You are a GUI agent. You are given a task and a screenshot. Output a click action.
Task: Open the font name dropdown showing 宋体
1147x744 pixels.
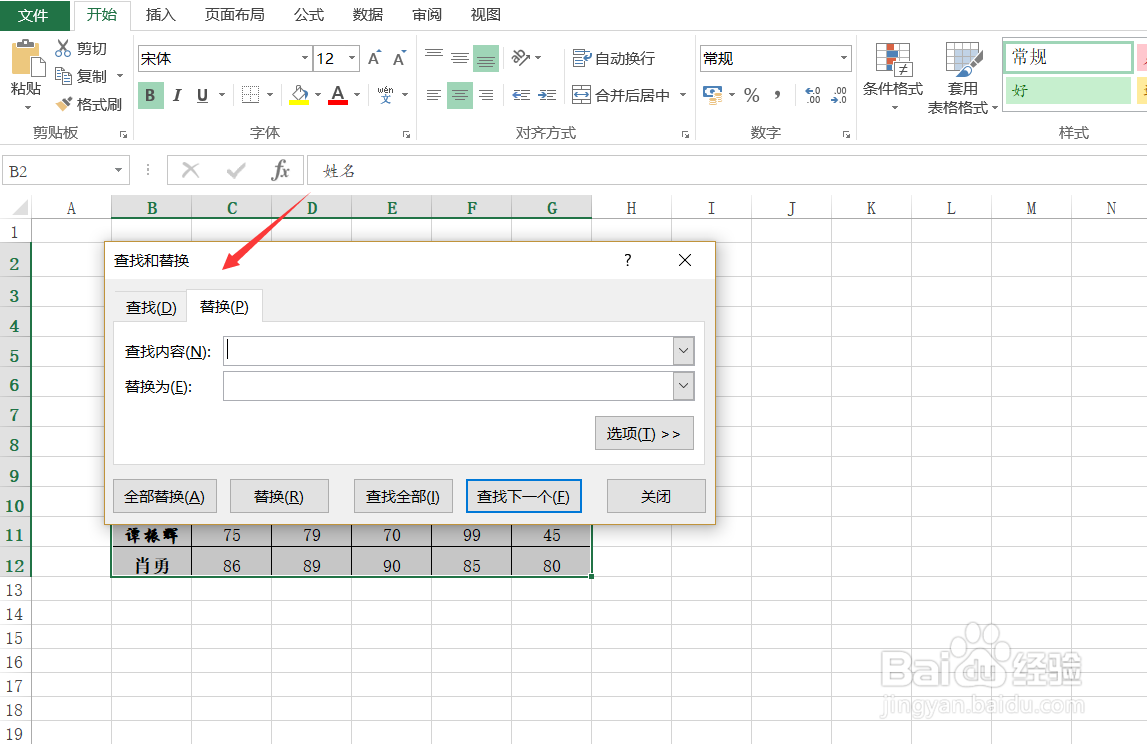click(x=307, y=58)
